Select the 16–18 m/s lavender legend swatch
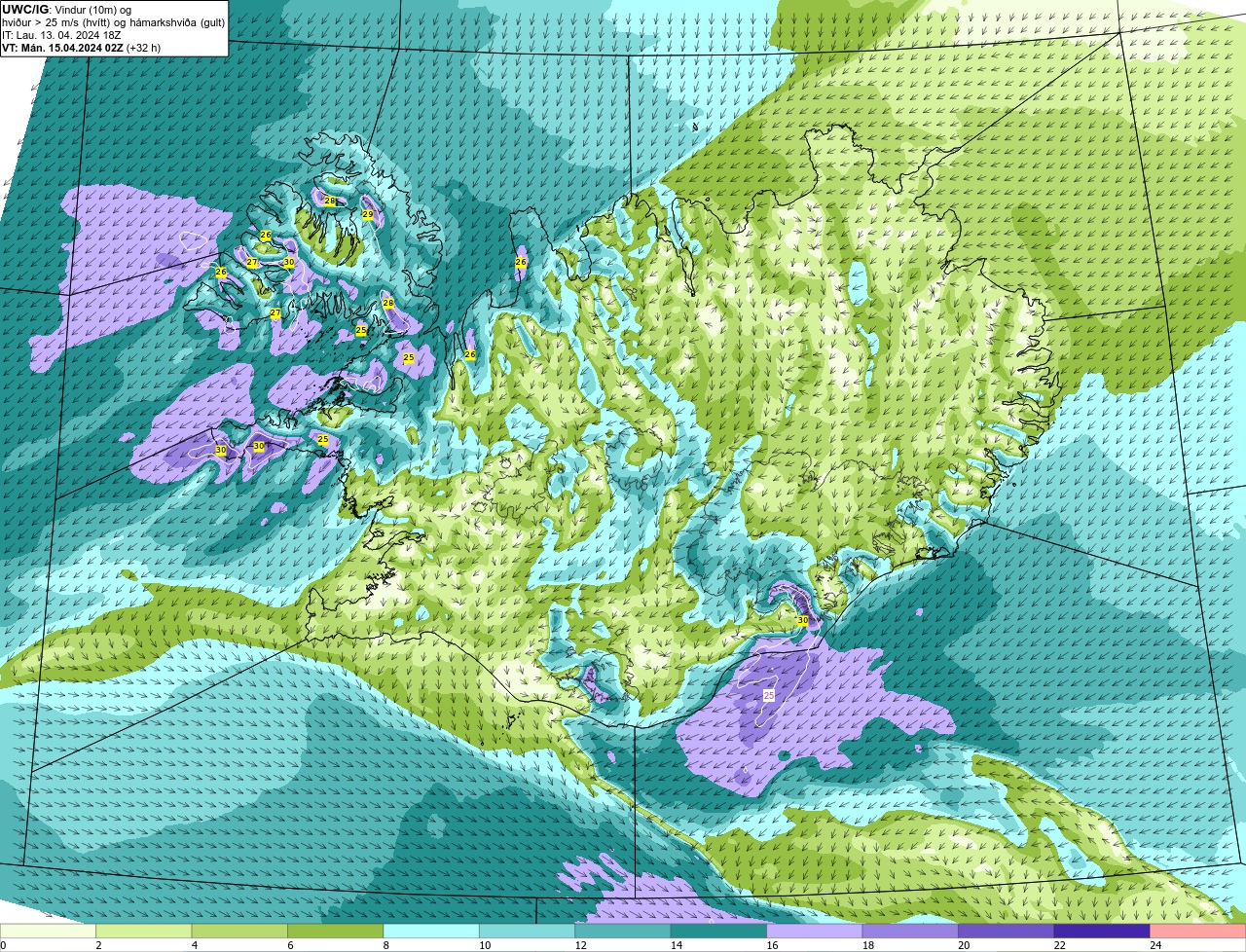The image size is (1246, 952). pyautogui.click(x=815, y=931)
